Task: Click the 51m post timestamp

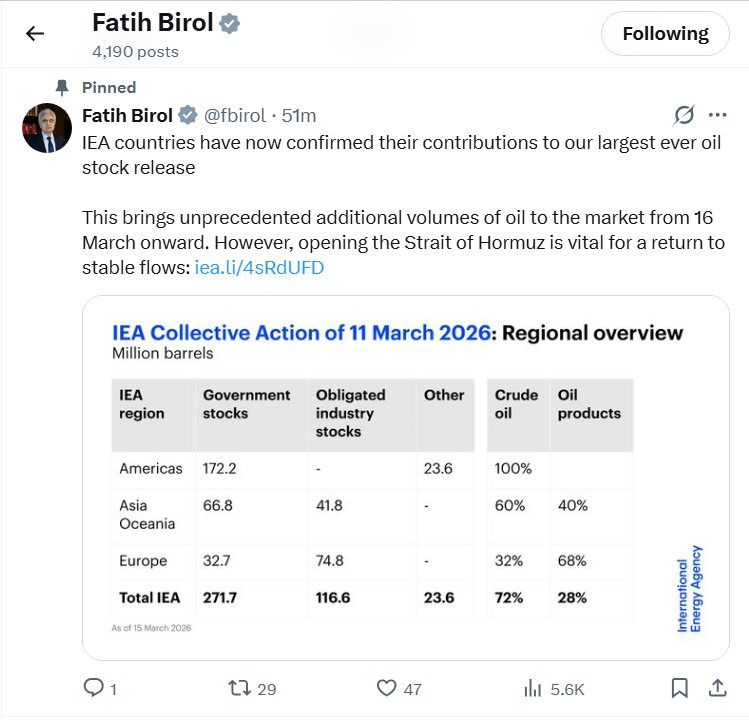Action: click(x=300, y=115)
